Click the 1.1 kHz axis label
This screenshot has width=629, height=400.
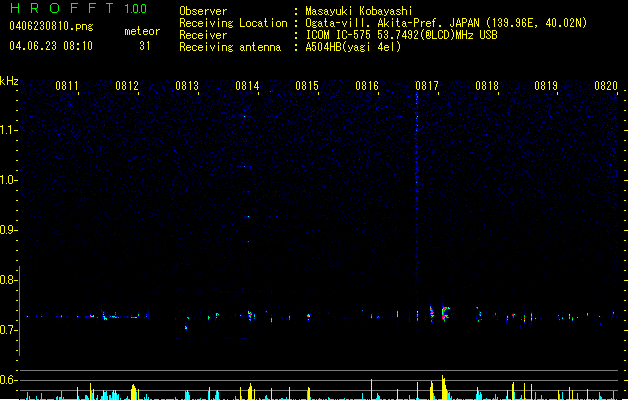click(8, 130)
